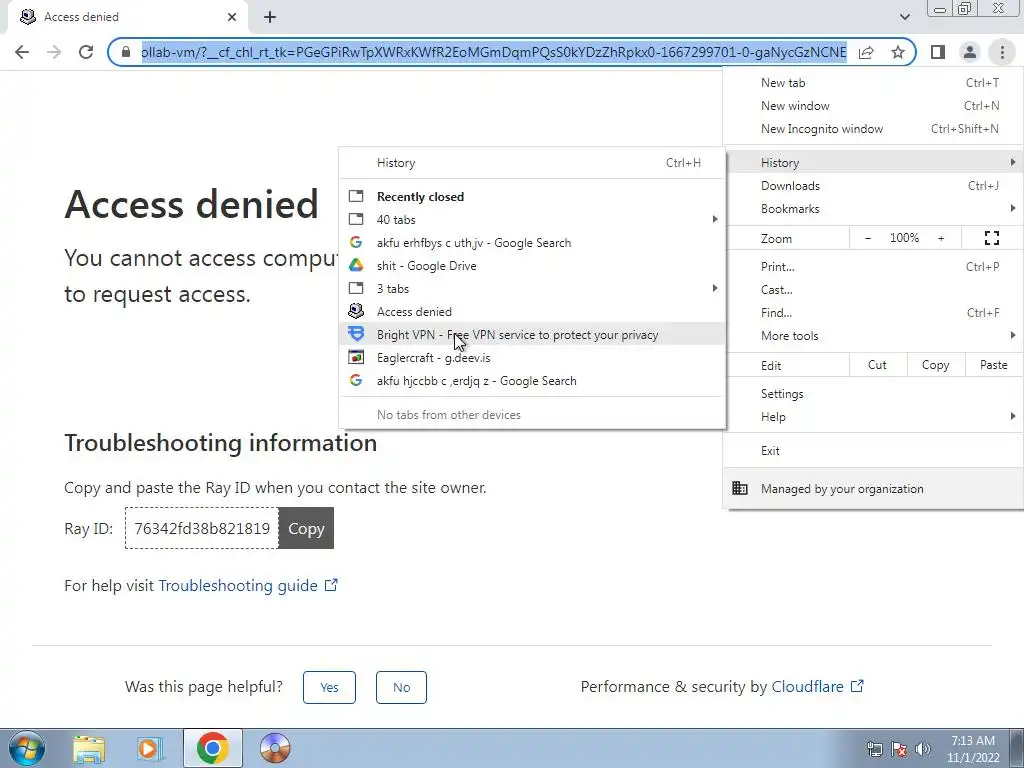Open the tab search chevron

[x=904, y=17]
